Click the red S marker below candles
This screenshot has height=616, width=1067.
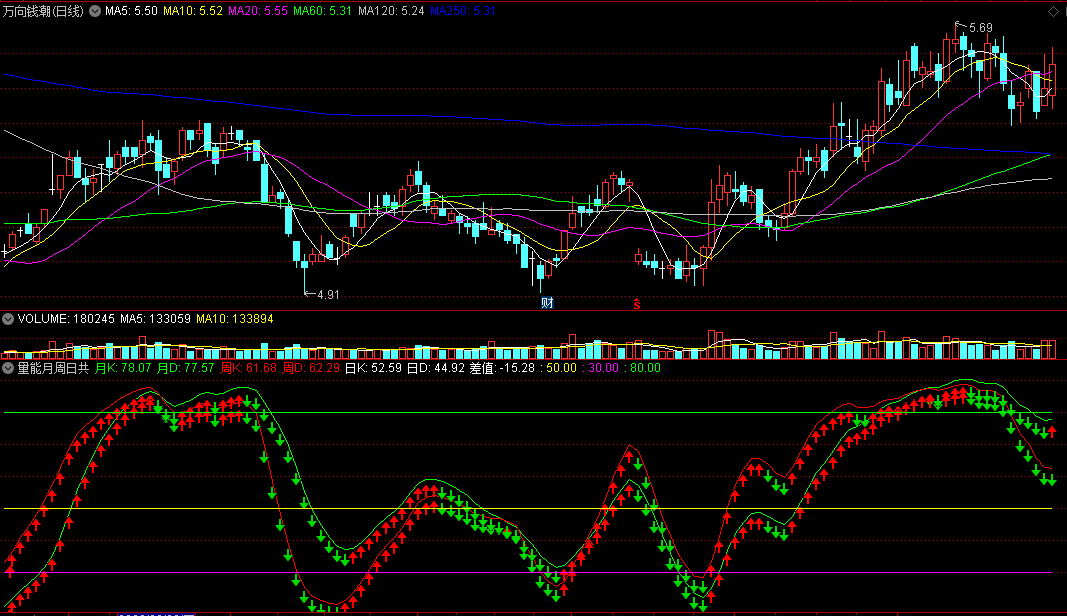coord(637,304)
